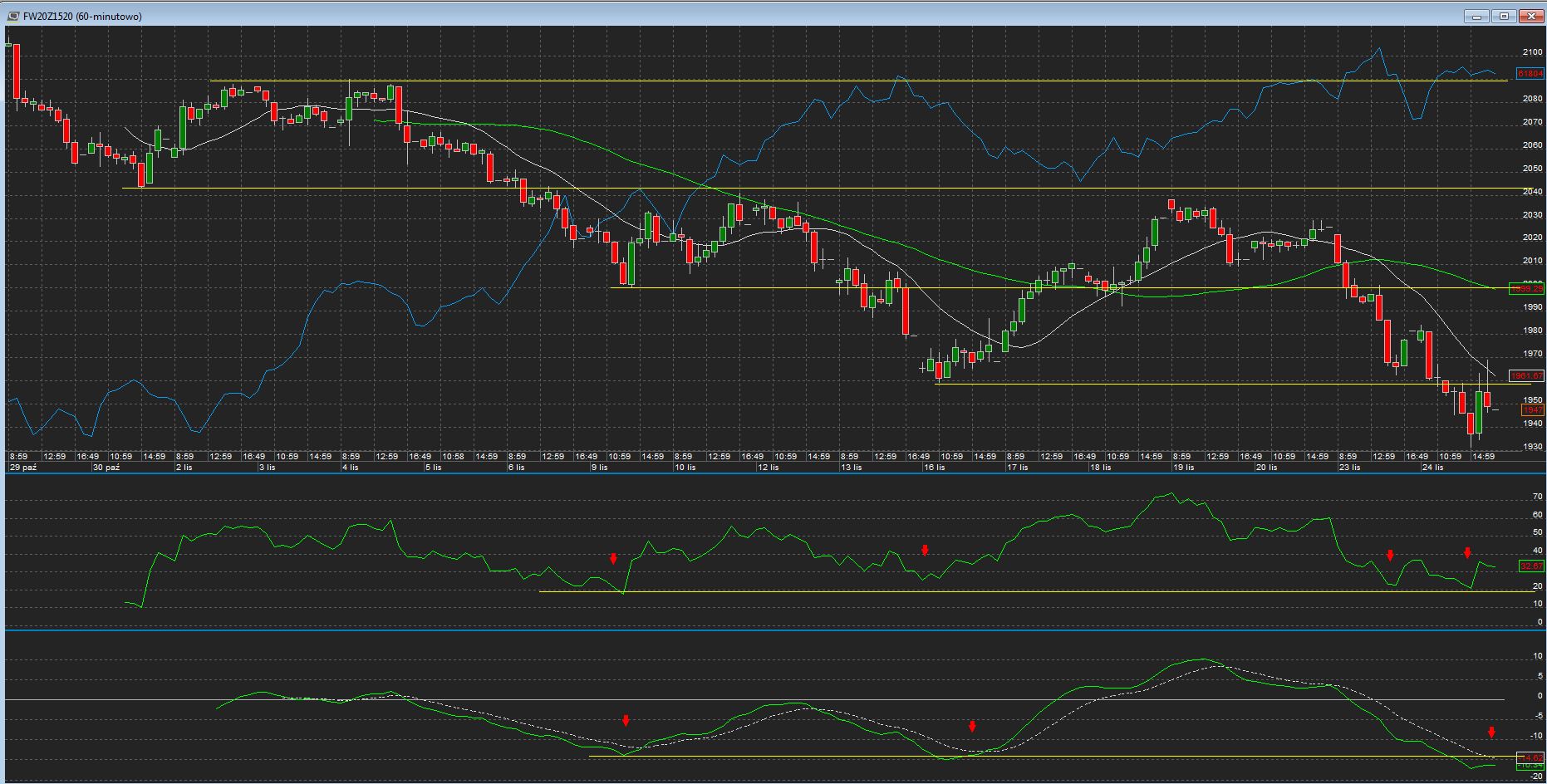
Task: Click the orange 1947 last price label
Action: click(1532, 410)
